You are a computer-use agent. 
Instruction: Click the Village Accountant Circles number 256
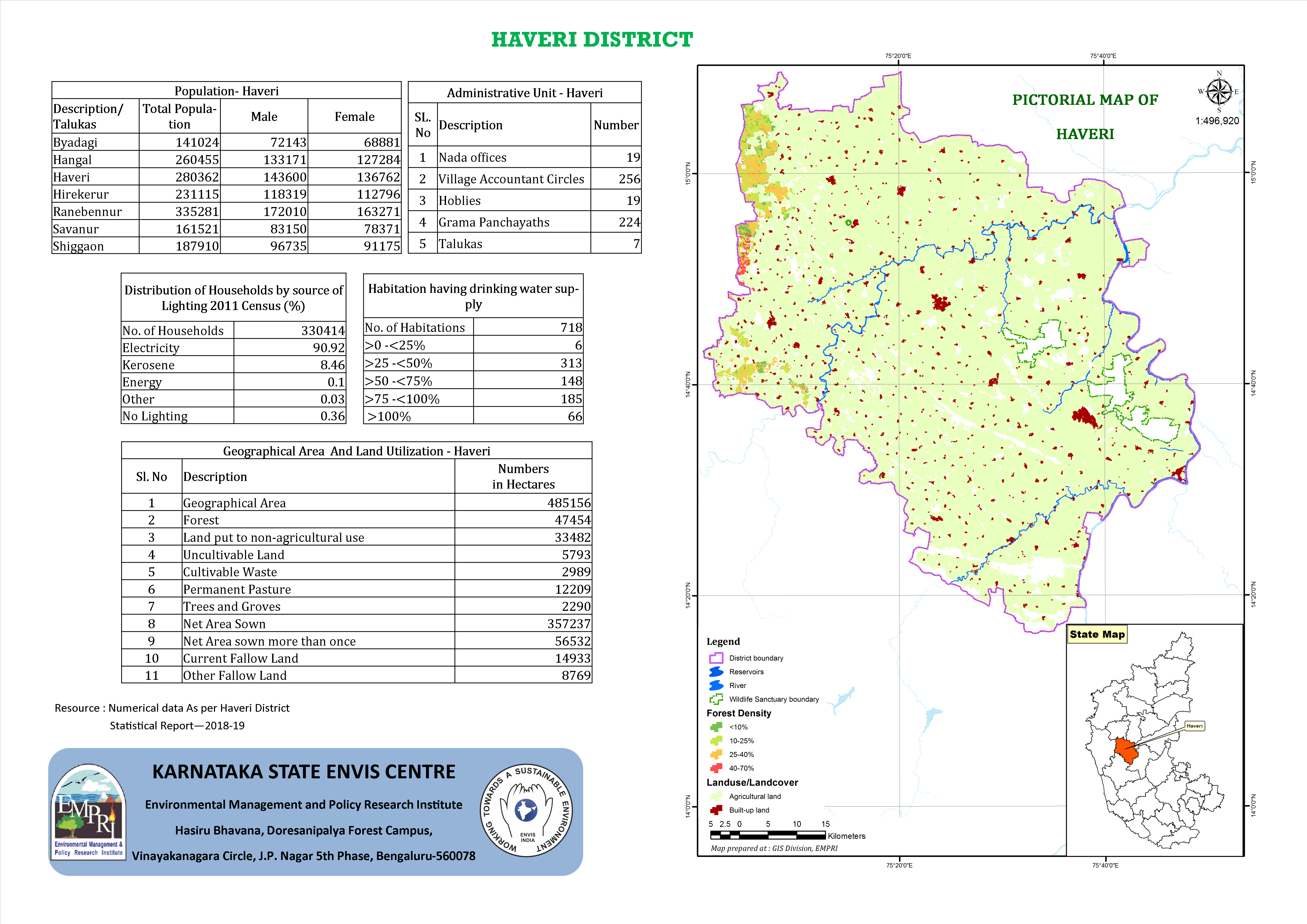pos(629,179)
